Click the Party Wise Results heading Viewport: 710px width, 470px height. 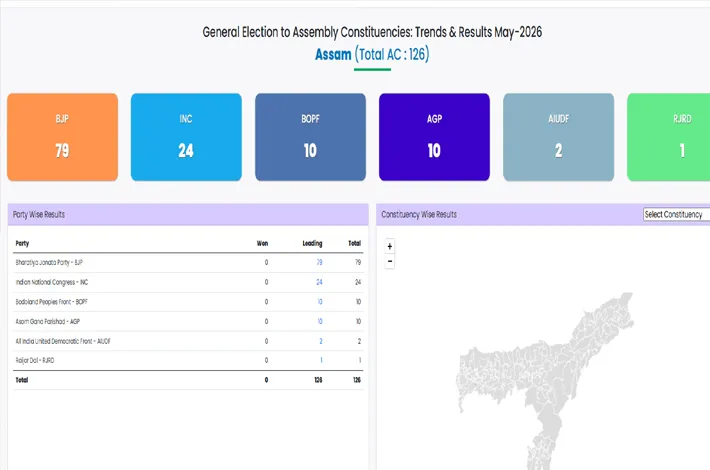[x=38, y=215]
